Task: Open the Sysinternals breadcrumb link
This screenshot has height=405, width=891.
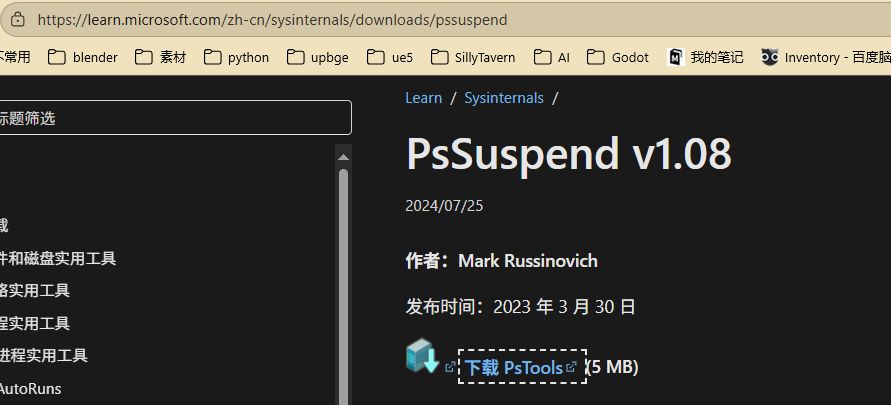Action: coord(504,98)
